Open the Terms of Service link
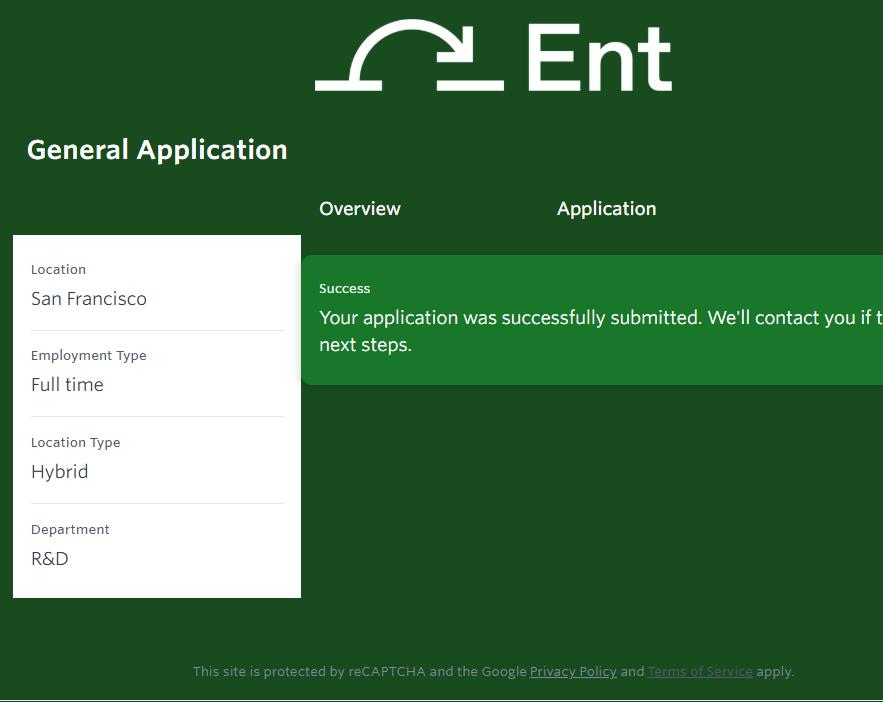 click(700, 672)
